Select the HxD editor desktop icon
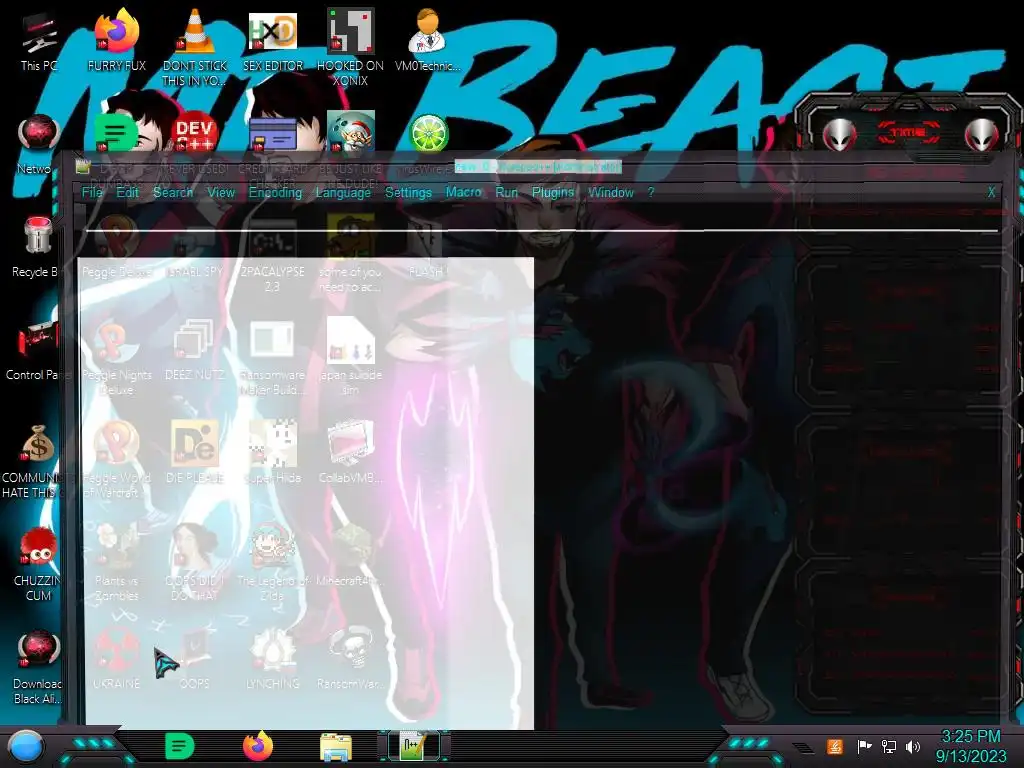The width and height of the screenshot is (1024, 768). coord(273,41)
